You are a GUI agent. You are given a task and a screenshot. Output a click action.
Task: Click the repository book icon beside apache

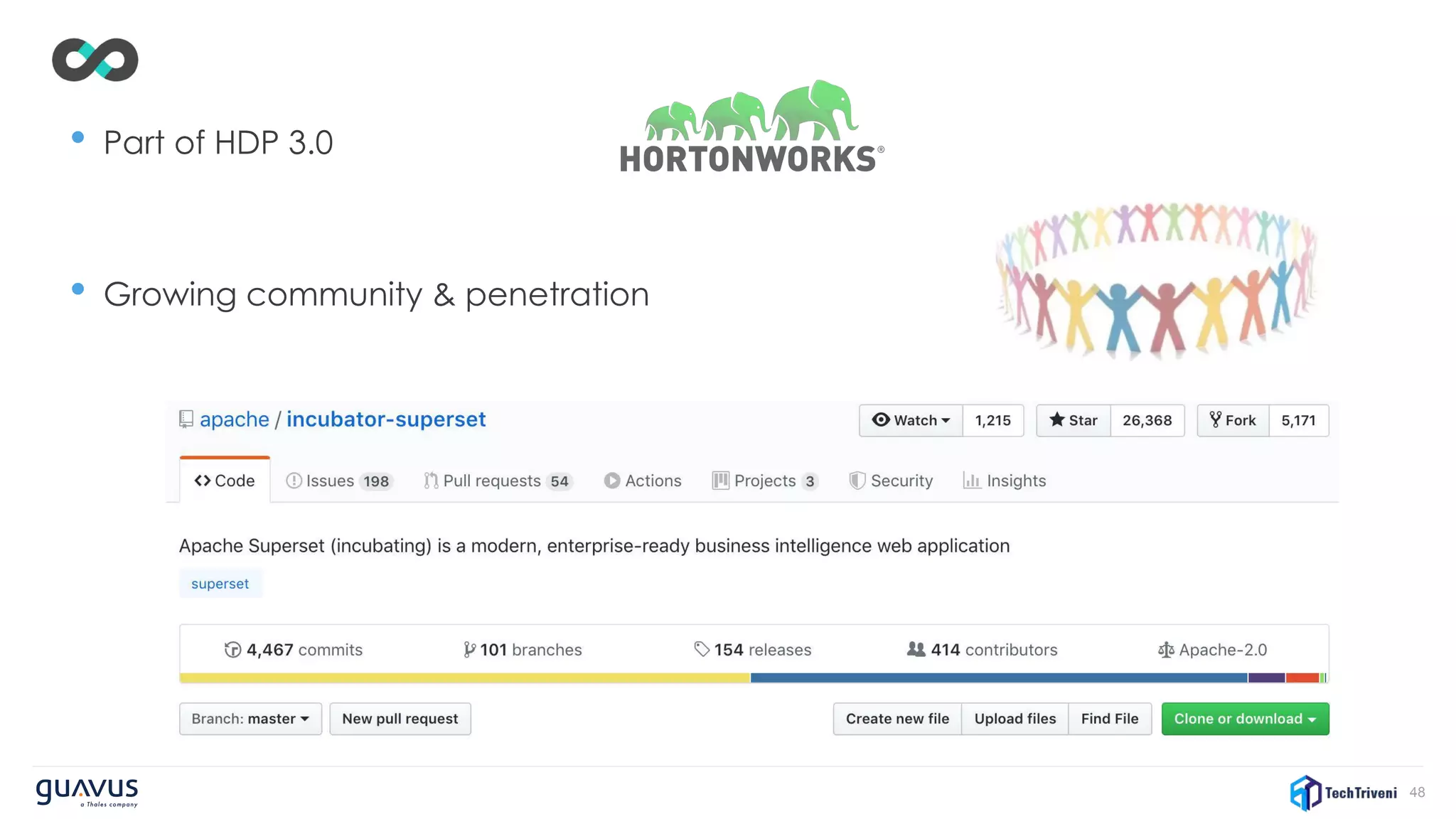[x=186, y=419]
